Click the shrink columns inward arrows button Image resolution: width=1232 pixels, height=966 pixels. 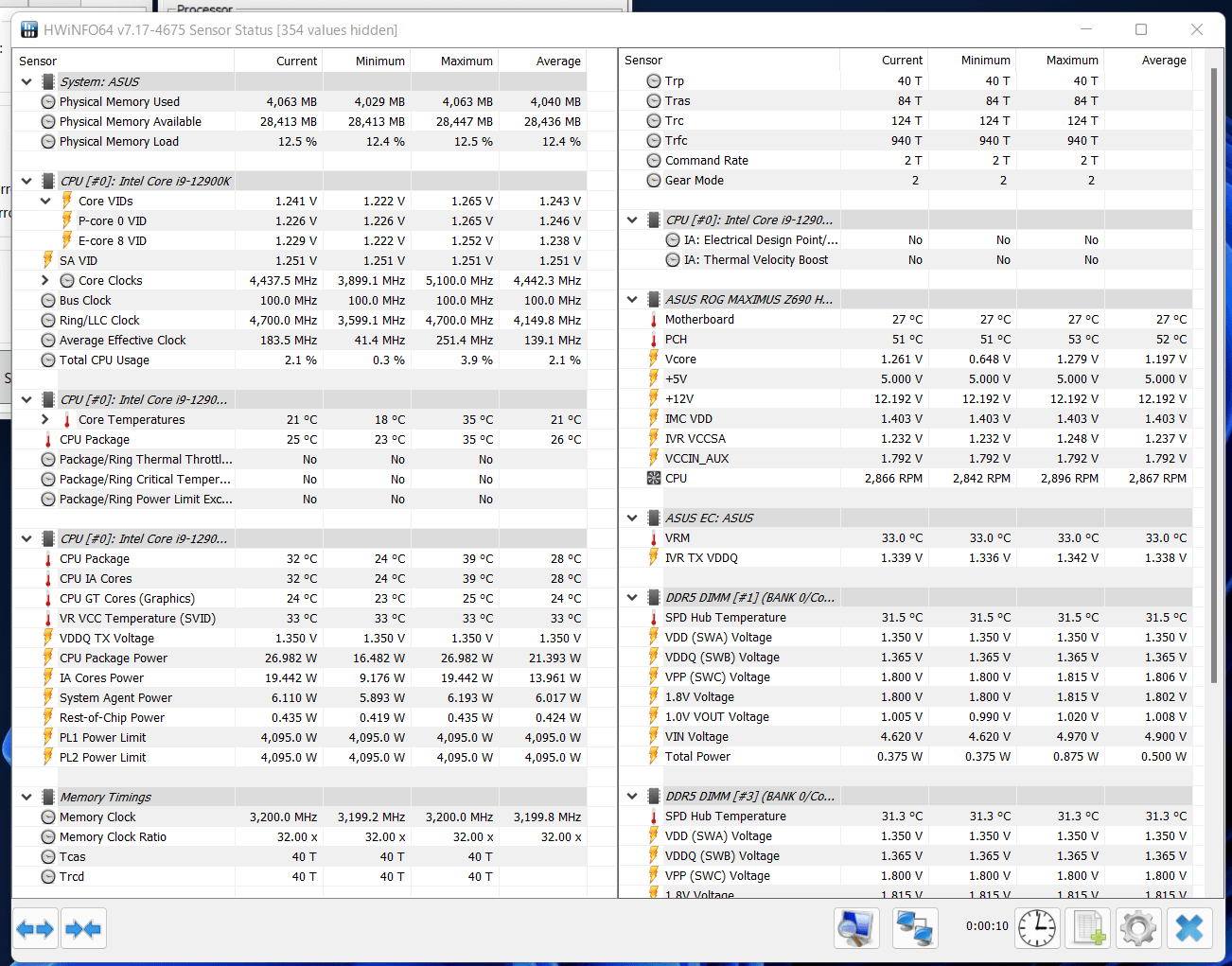83,929
